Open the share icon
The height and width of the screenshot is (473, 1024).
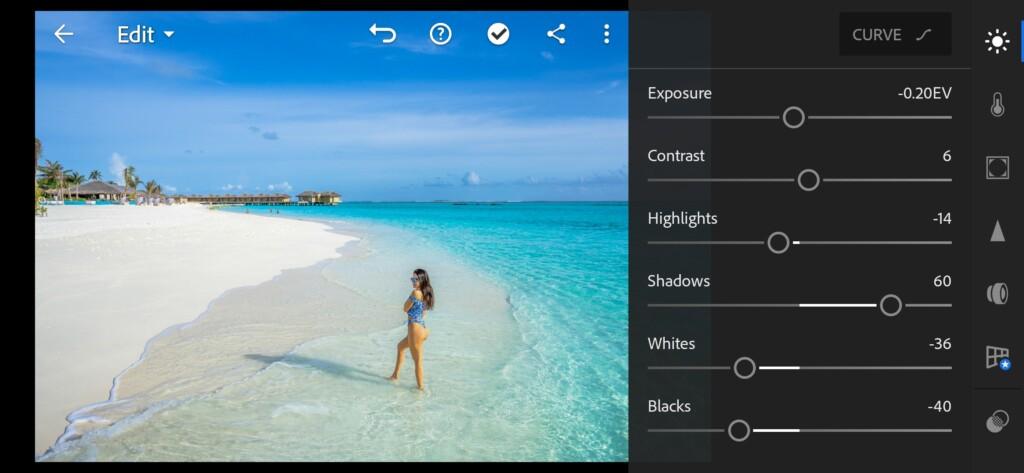pyautogui.click(x=556, y=34)
